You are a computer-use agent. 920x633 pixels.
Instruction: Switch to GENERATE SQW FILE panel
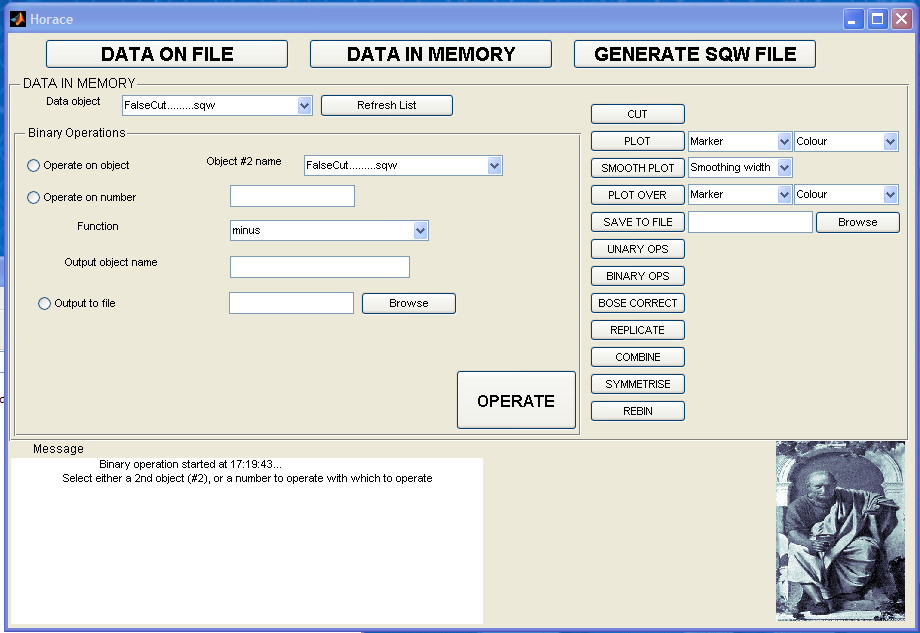pyautogui.click(x=695, y=54)
